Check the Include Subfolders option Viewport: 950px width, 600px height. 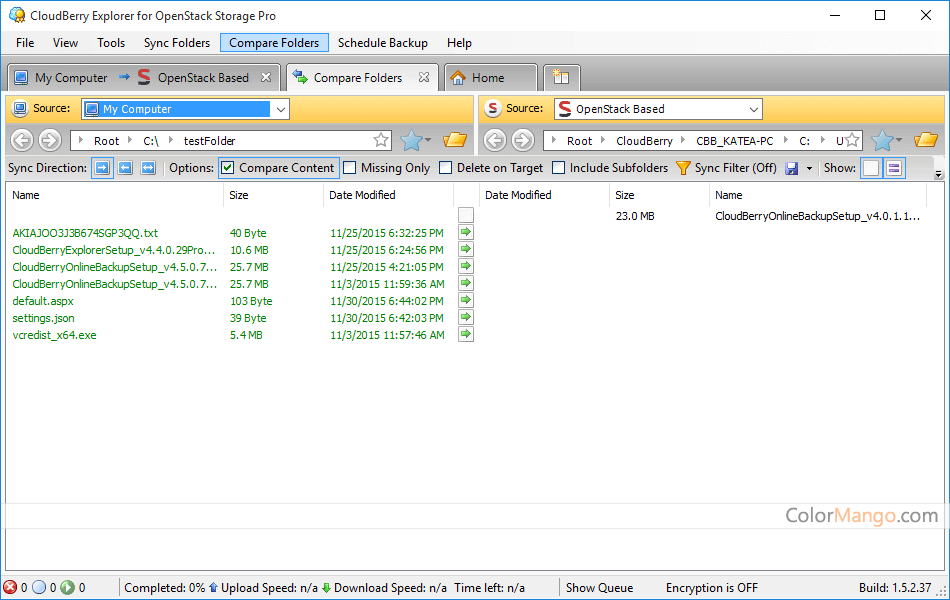559,168
